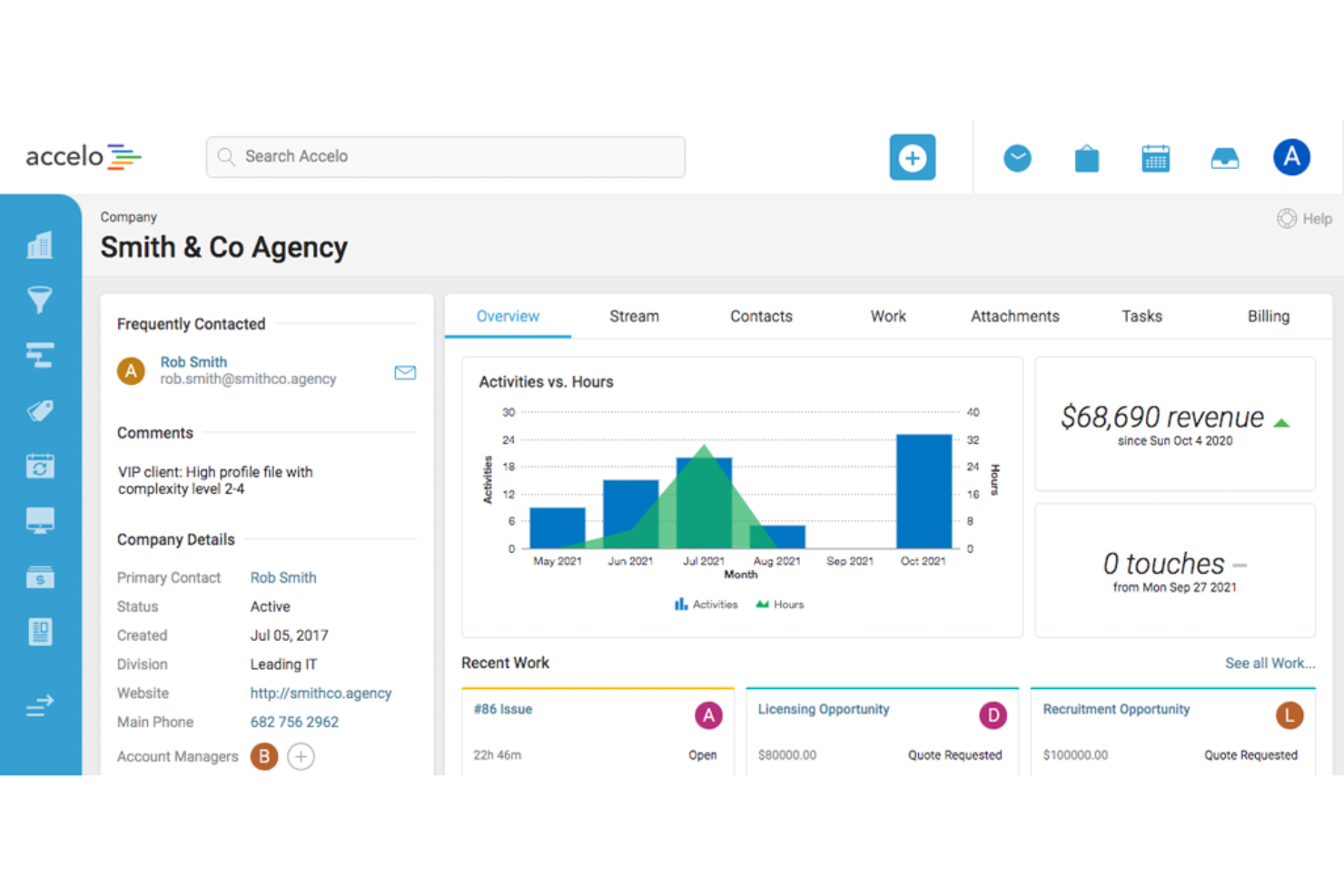
Task: Open the Tasks clipboard icon in top bar
Action: (1086, 157)
